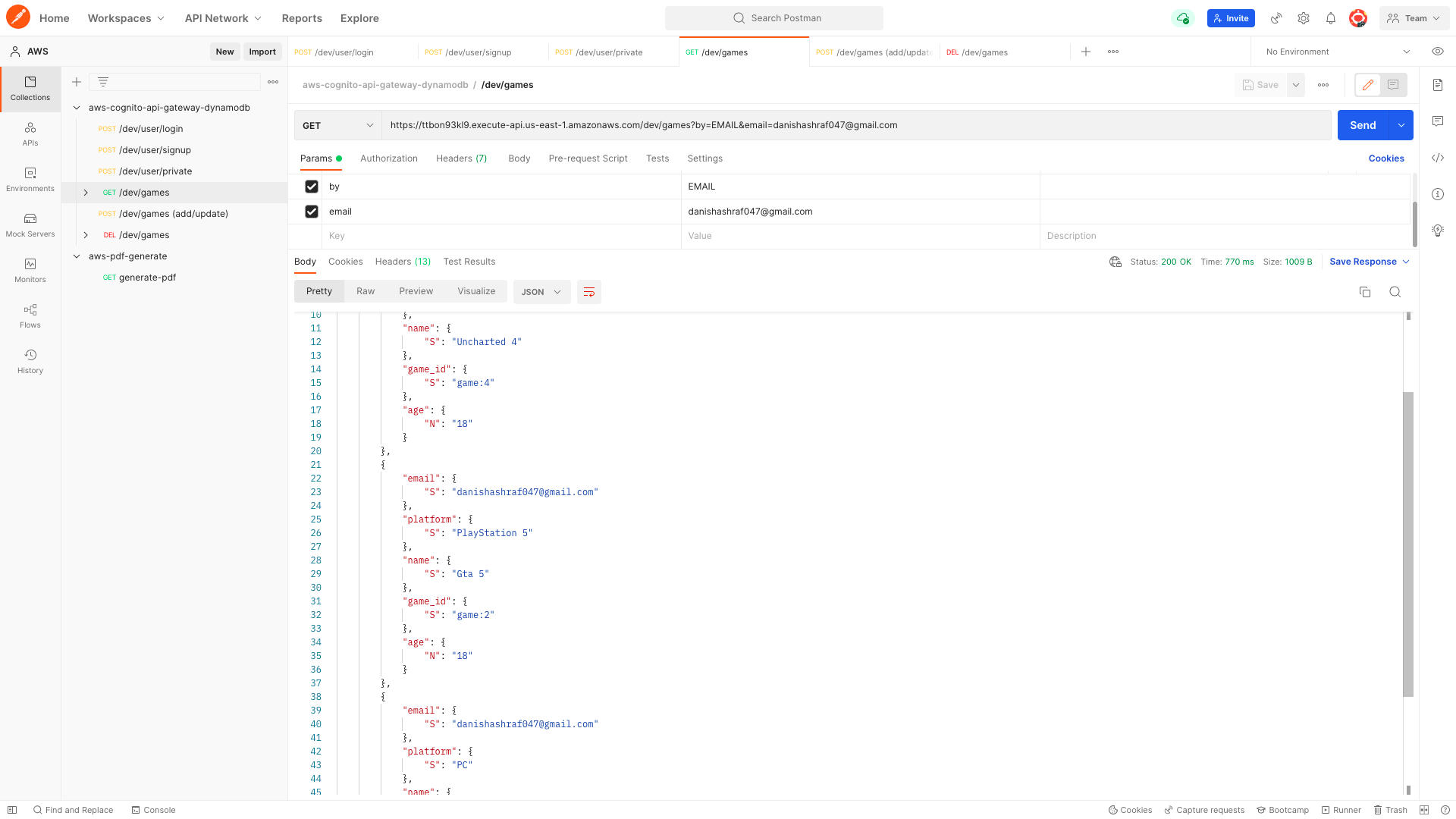Uncheck the 'email' query parameter checkbox
Viewport: 1456px width, 819px height.
[x=312, y=212]
